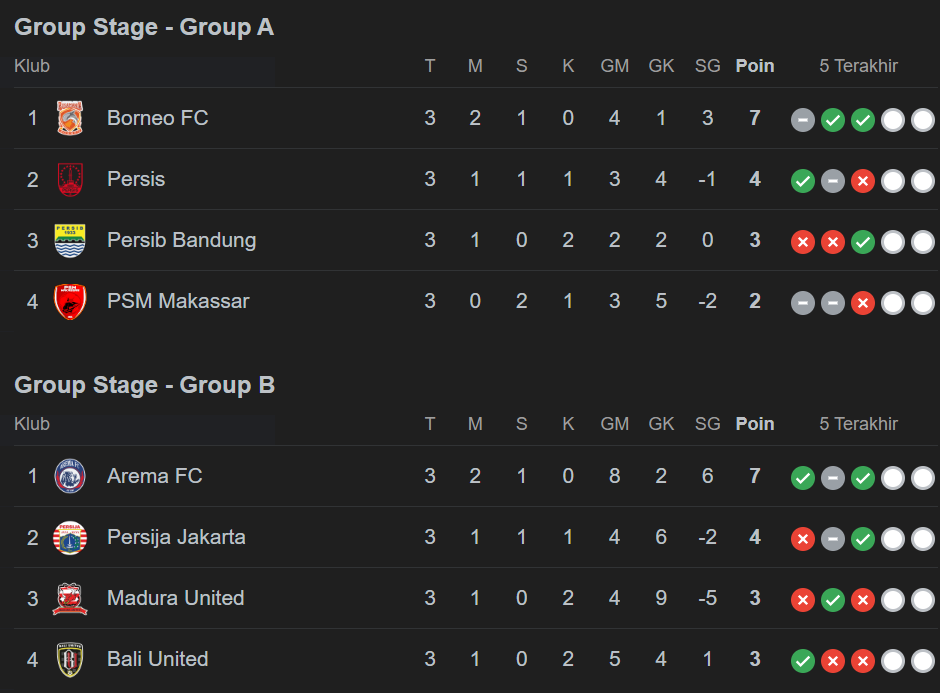Click Borneo FC's first draw result icon

pos(803,120)
